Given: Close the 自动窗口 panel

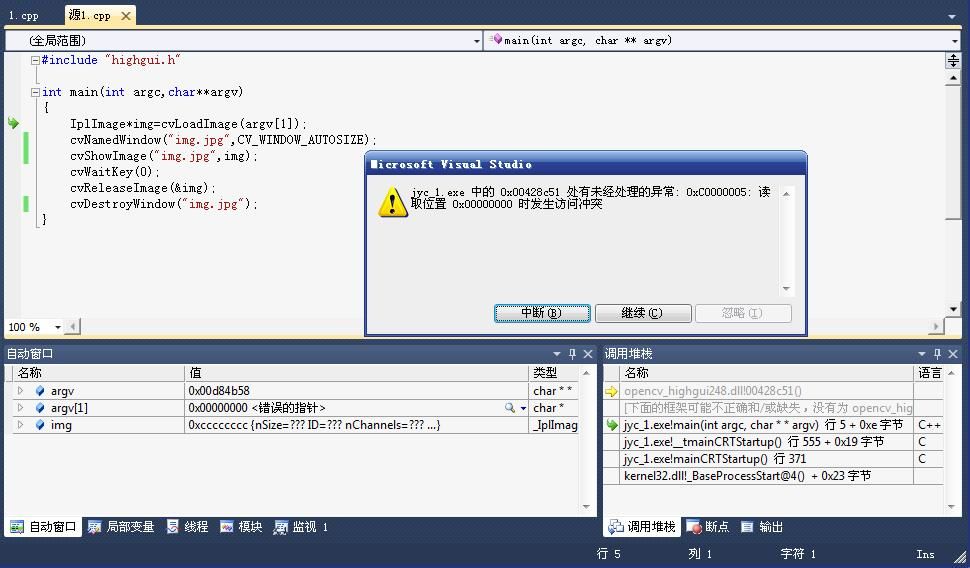Looking at the screenshot, I should coord(588,354).
